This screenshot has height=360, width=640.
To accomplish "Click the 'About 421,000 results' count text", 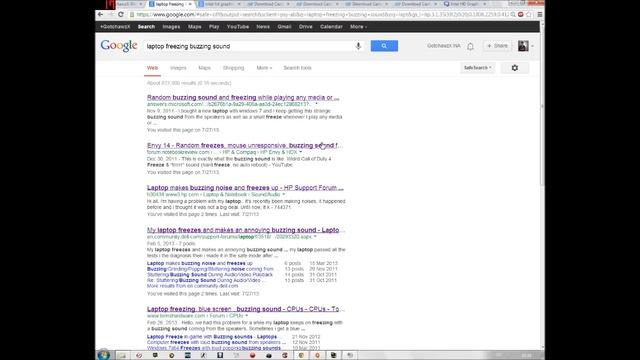I will (189, 83).
